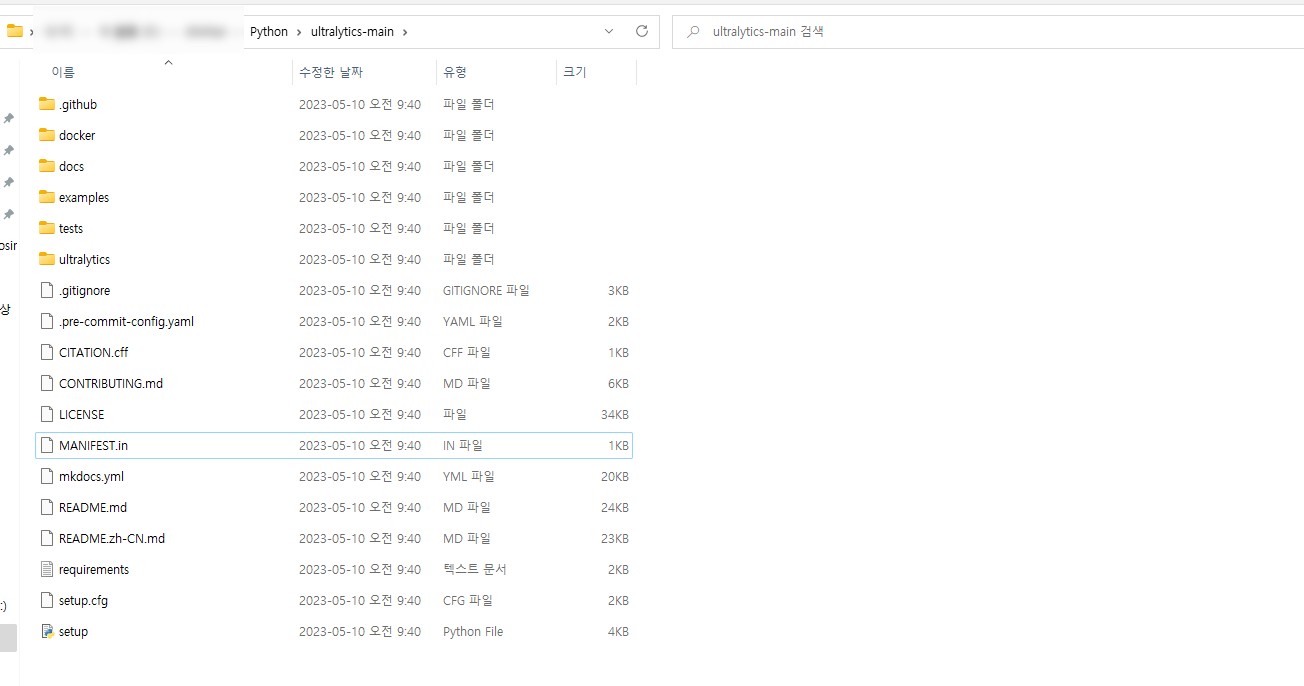Click ultralytics-main in the breadcrumb path

pos(352,31)
